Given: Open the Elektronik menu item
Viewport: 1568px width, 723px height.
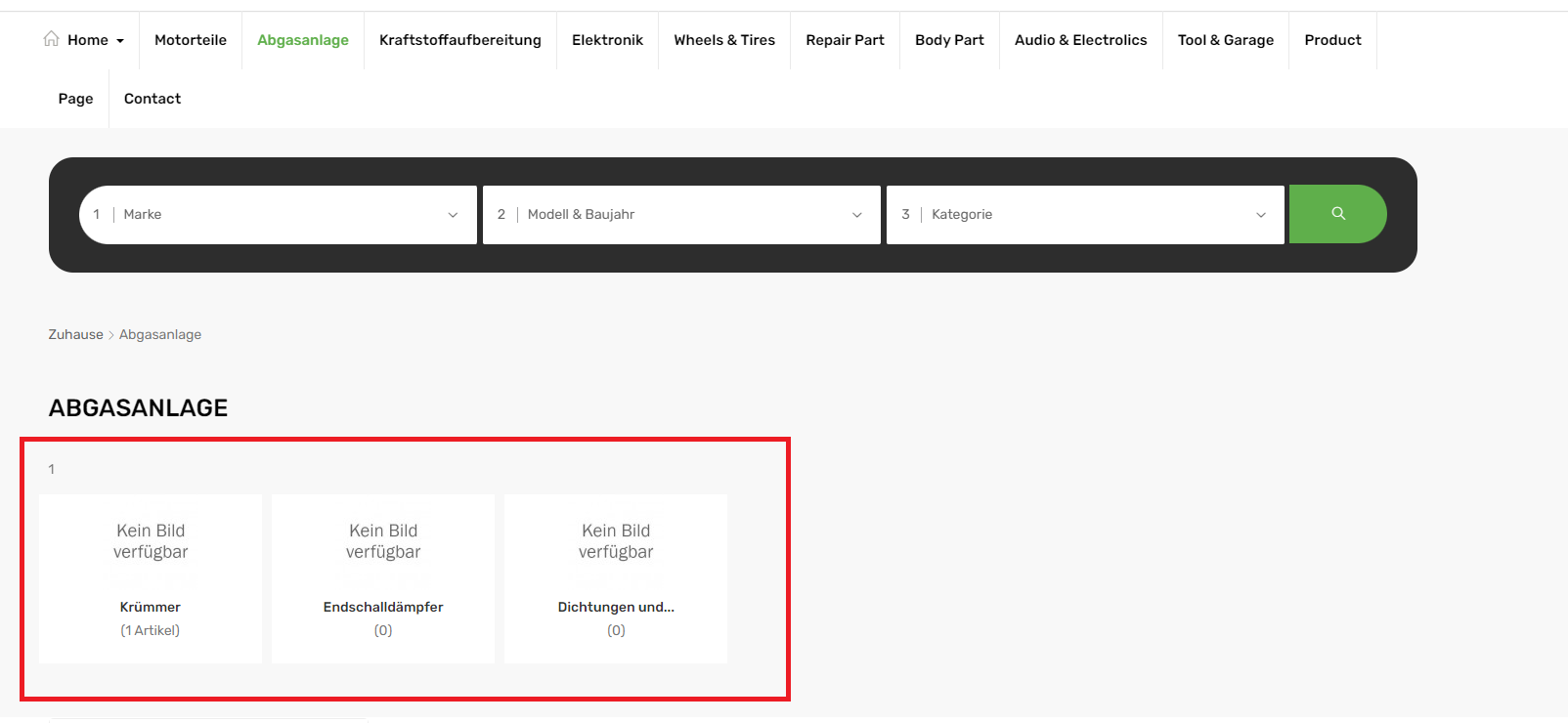Looking at the screenshot, I should (607, 40).
